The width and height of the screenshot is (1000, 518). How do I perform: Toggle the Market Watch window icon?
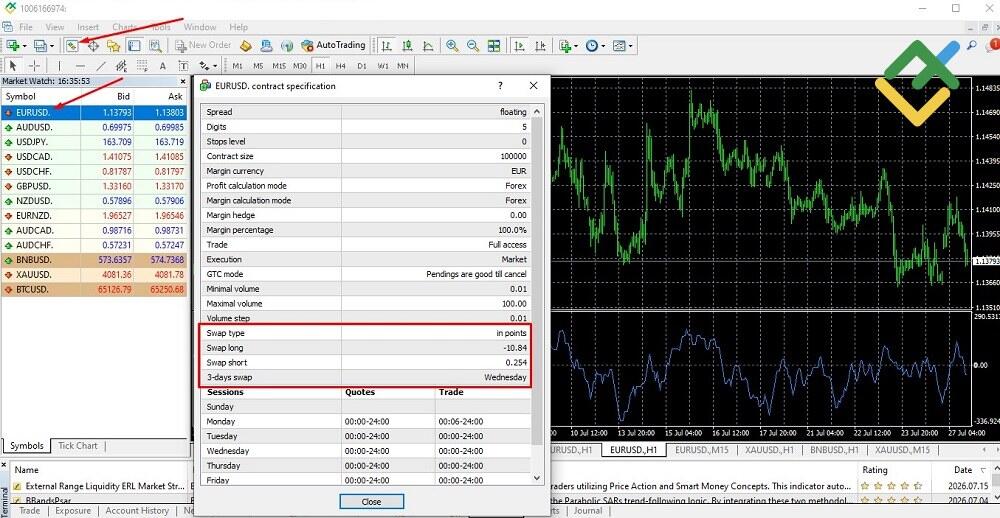(73, 45)
